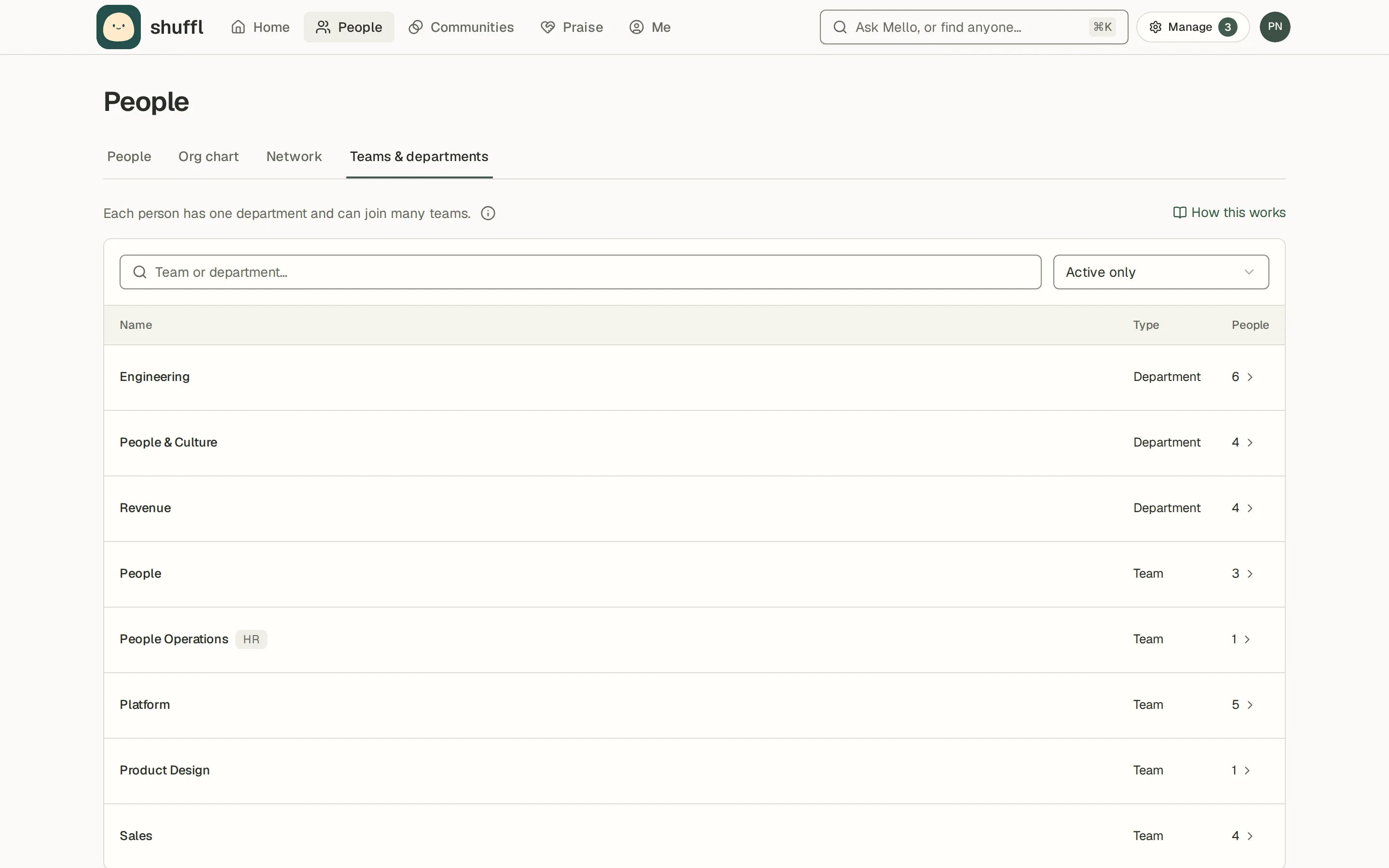Click the Type column header

coord(1145,325)
